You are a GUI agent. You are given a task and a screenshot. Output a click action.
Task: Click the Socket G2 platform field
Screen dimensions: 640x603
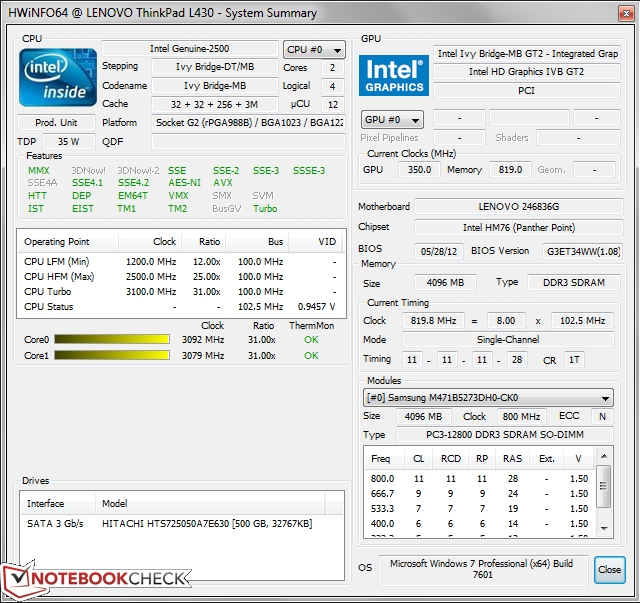click(249, 122)
